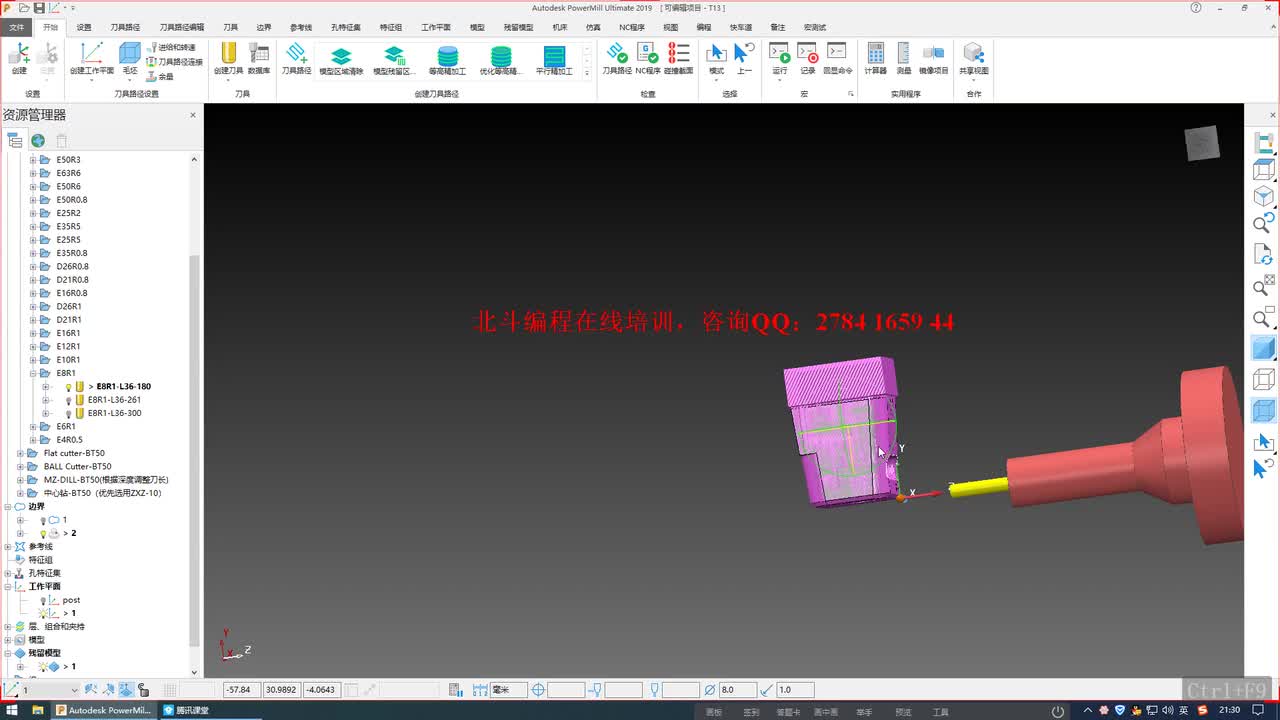Open 碰撞截面 collision section tool
The width and height of the screenshot is (1280, 720).
click(679, 58)
